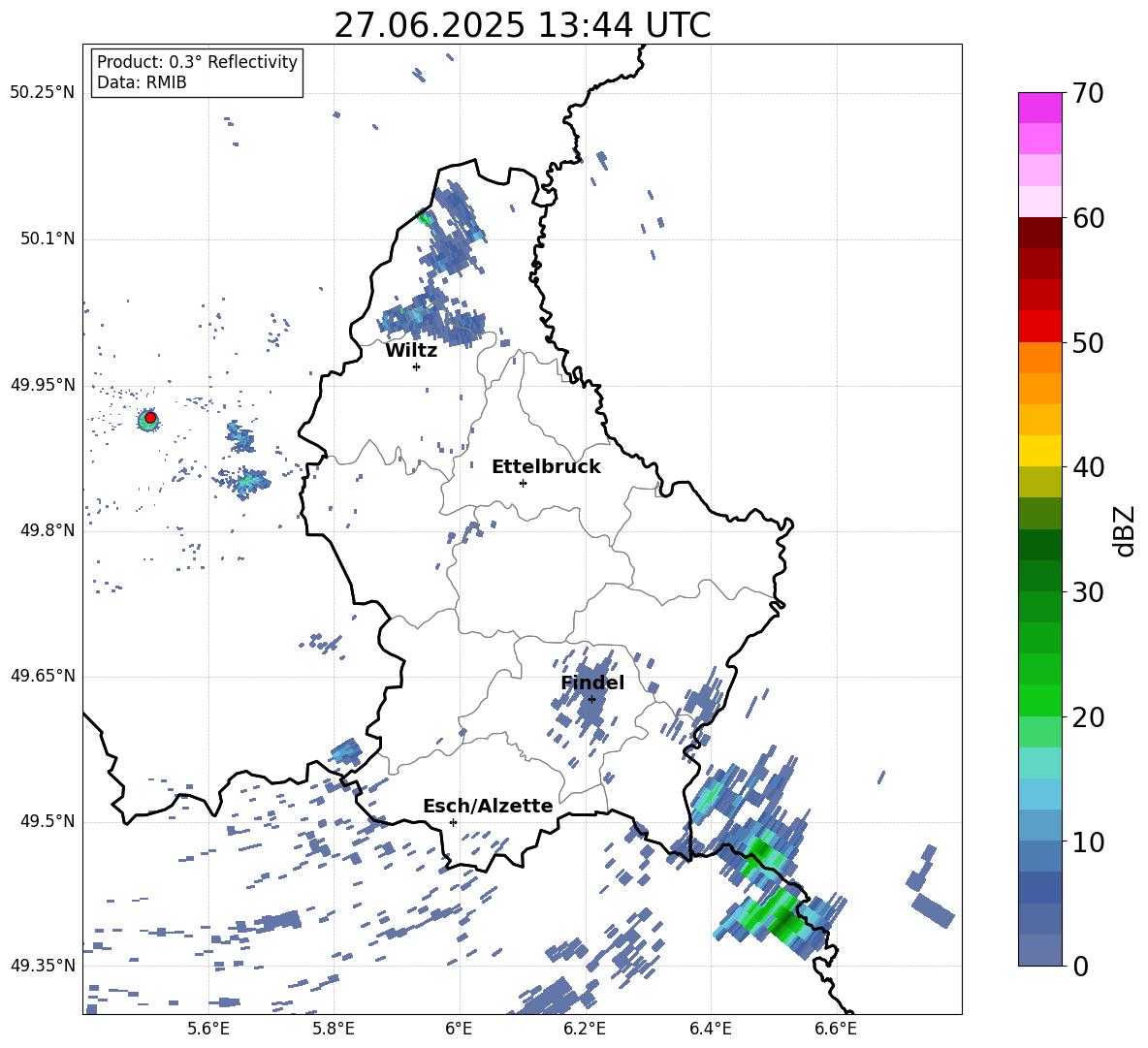Click the 40 value on colorbar
The height and width of the screenshot is (1048, 1148).
pos(1088,467)
